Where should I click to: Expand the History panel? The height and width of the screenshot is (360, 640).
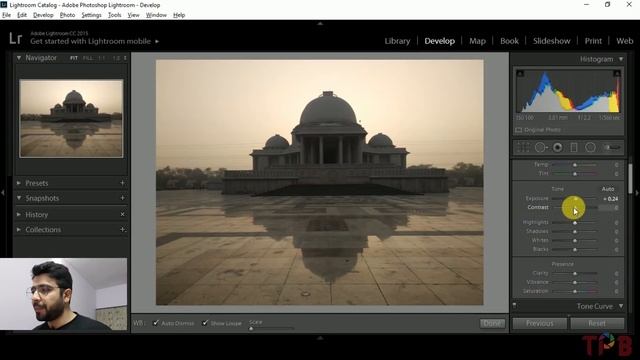pyautogui.click(x=18, y=214)
